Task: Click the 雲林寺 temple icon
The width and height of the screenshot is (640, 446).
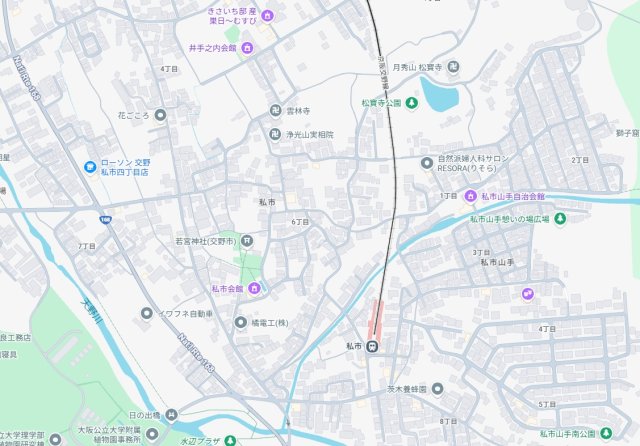Action: pyautogui.click(x=276, y=110)
